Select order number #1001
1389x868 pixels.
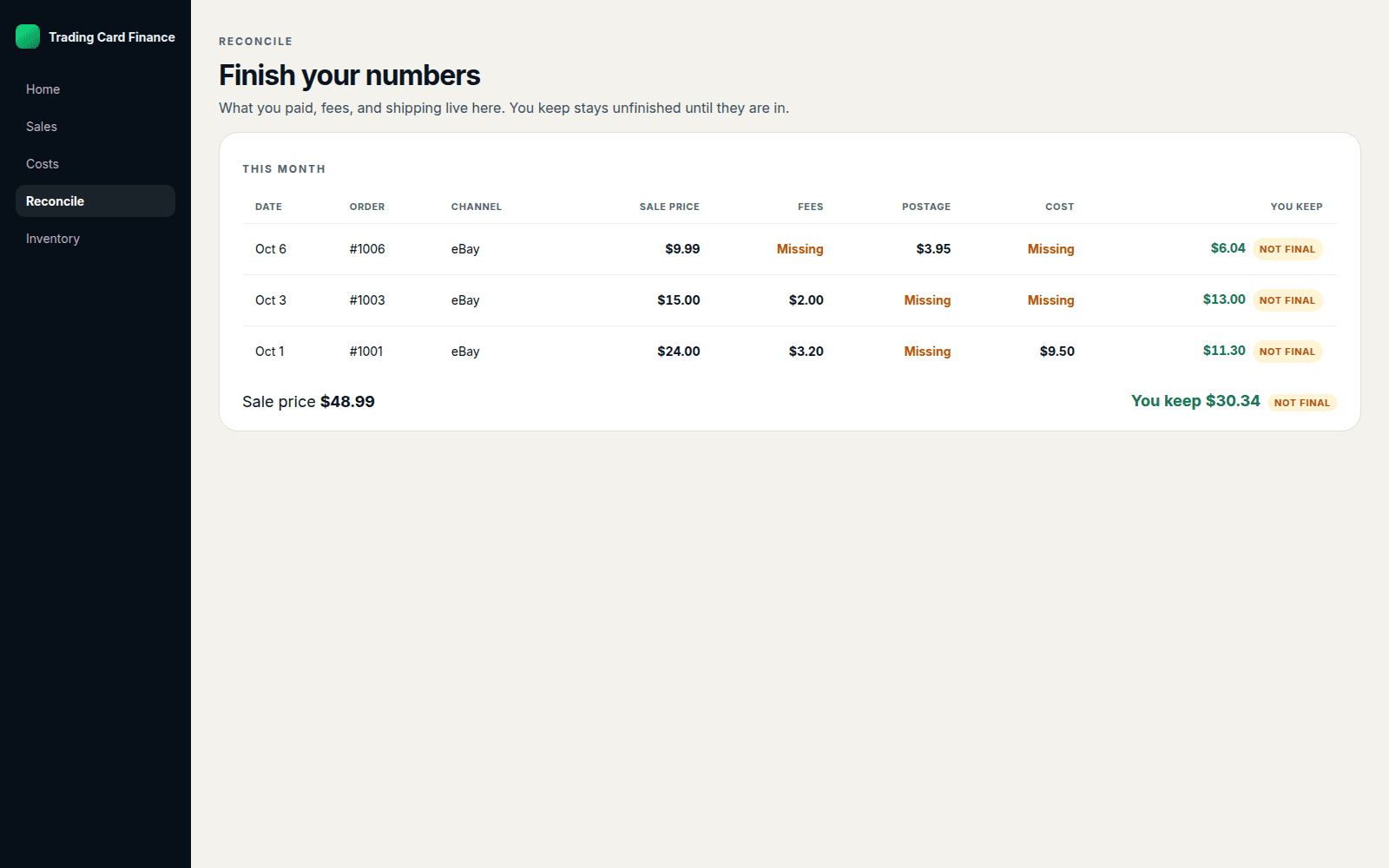[x=366, y=352]
